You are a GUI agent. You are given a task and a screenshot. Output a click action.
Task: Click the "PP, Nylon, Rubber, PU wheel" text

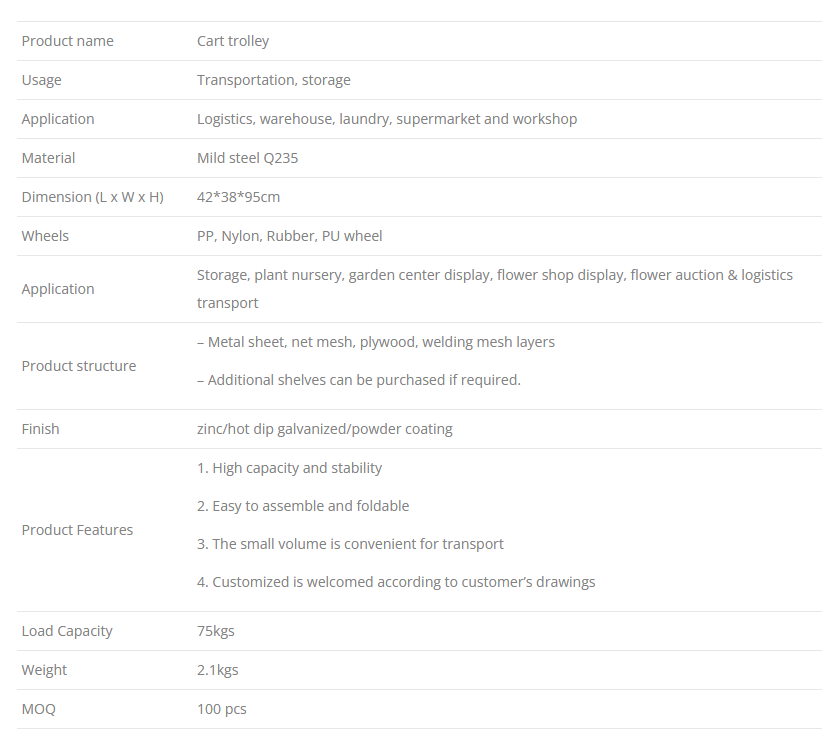pos(289,236)
